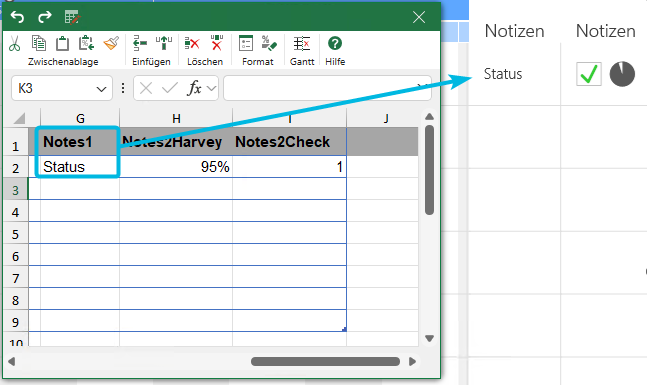The image size is (647, 385).
Task: Paste special with percent clipboard icon
Action: click(x=87, y=43)
